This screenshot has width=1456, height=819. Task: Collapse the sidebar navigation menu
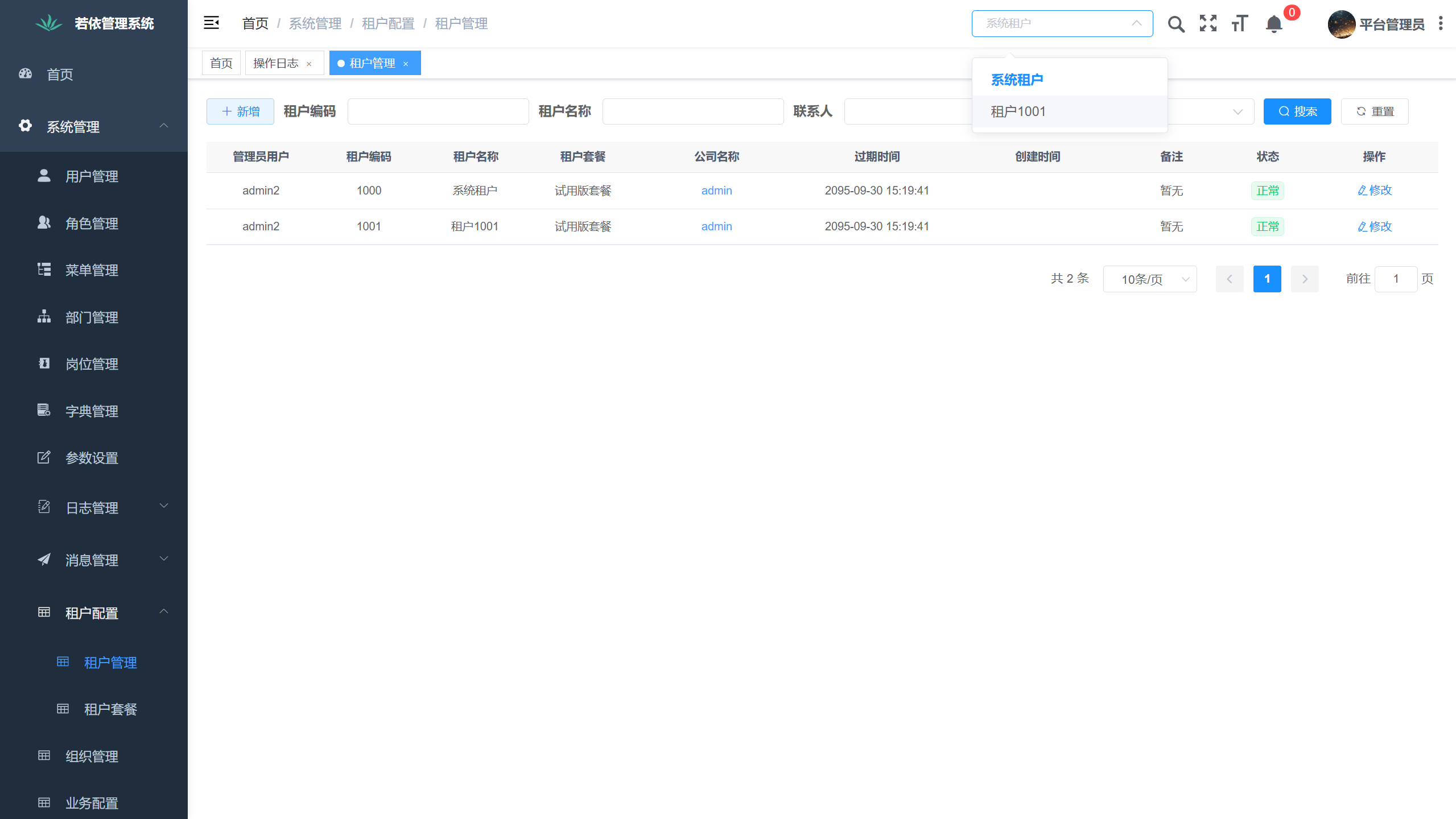click(x=212, y=23)
